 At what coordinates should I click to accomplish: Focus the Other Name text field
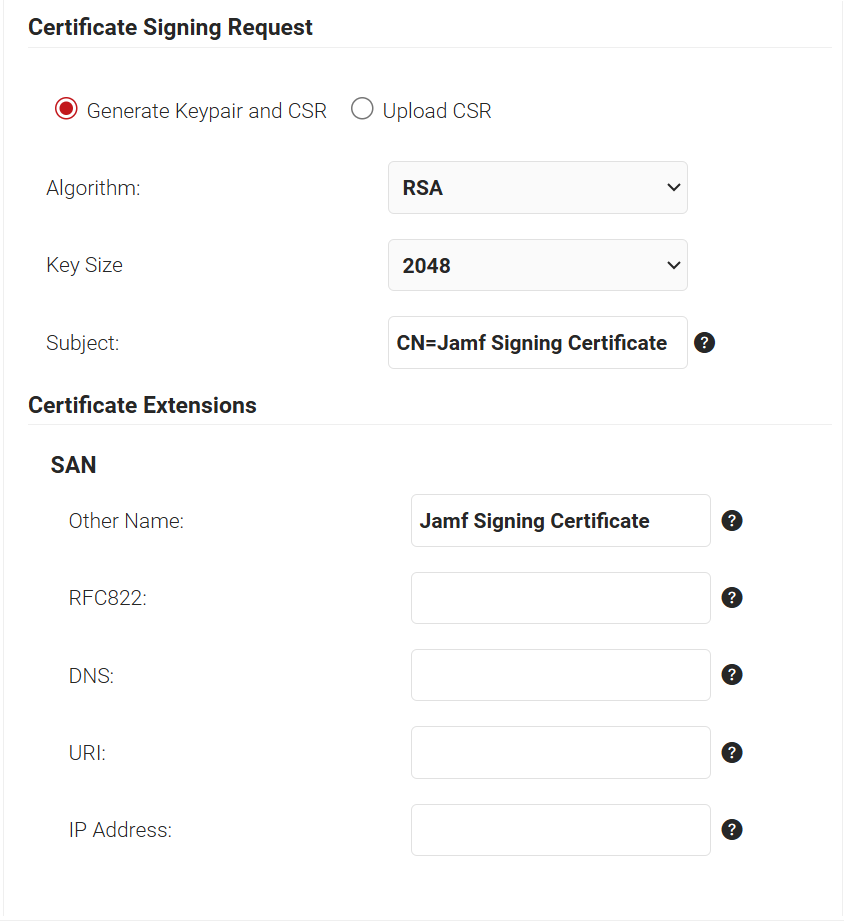pos(560,521)
